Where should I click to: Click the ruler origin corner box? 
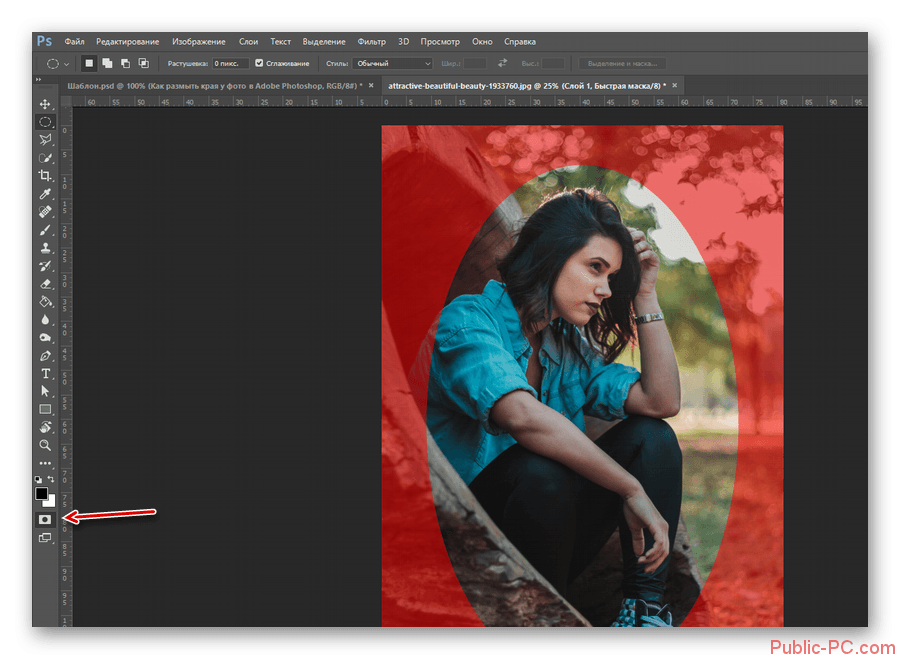point(66,102)
